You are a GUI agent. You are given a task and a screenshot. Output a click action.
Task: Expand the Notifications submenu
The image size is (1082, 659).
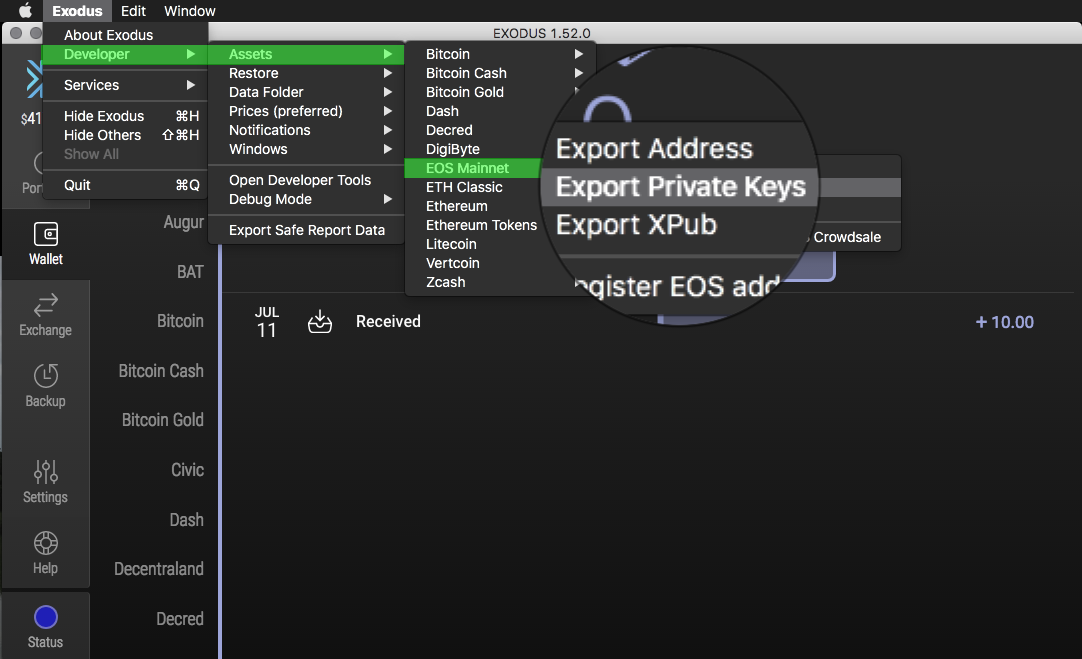pyautogui.click(x=306, y=130)
